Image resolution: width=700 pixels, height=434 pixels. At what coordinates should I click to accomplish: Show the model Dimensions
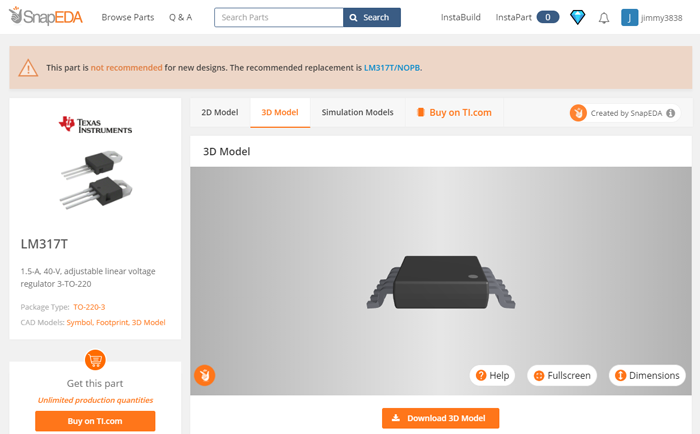tap(646, 376)
